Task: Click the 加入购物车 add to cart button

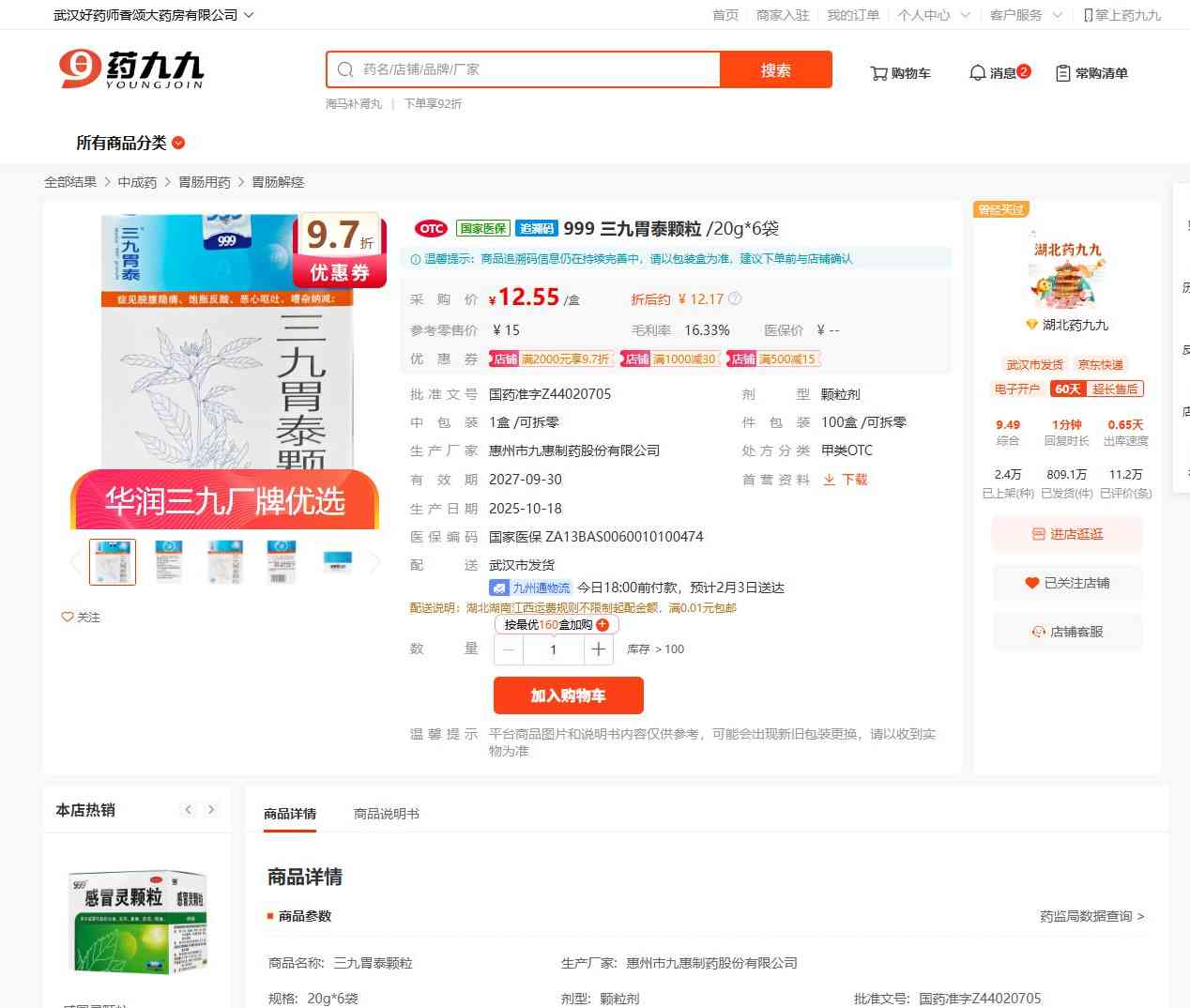Action: 568,695
